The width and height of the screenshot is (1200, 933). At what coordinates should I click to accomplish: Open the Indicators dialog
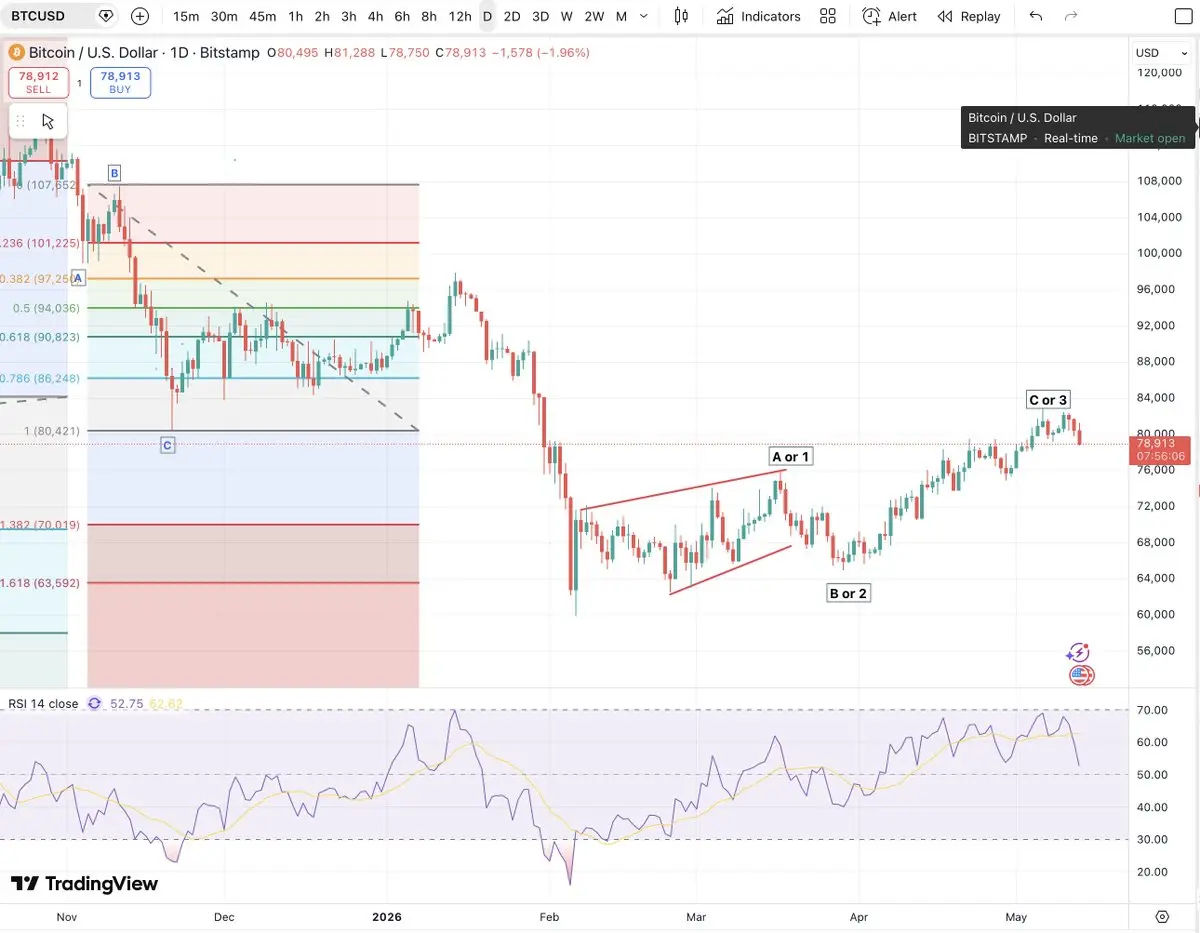tap(758, 16)
